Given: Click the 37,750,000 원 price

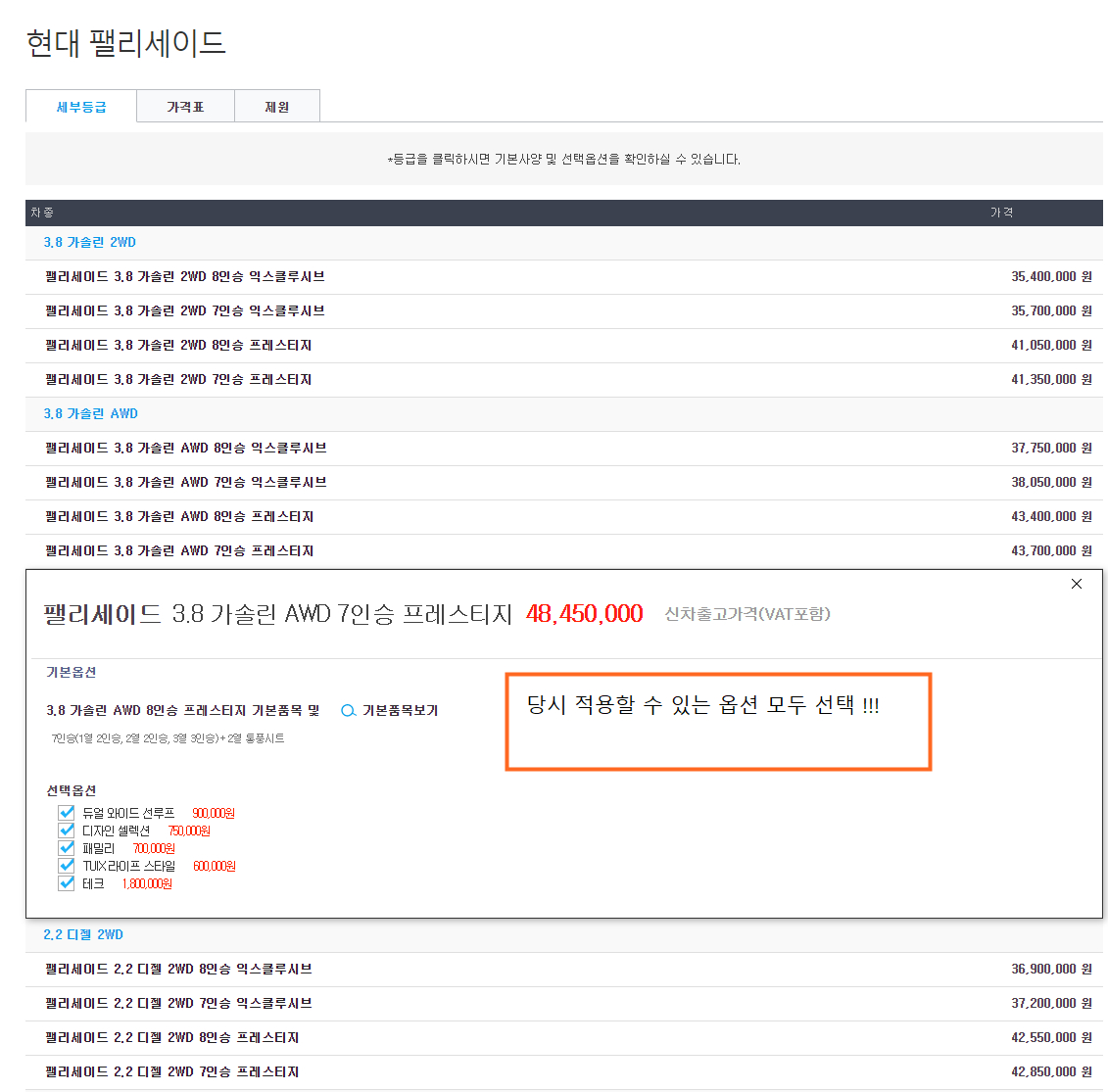Looking at the screenshot, I should (1051, 449).
